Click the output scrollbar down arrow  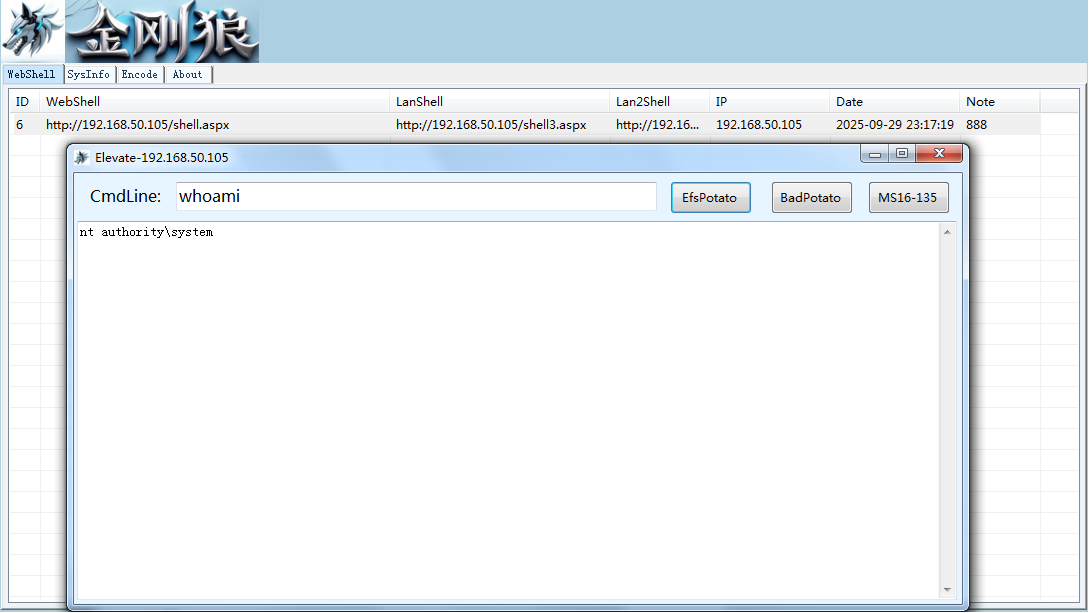click(x=947, y=589)
